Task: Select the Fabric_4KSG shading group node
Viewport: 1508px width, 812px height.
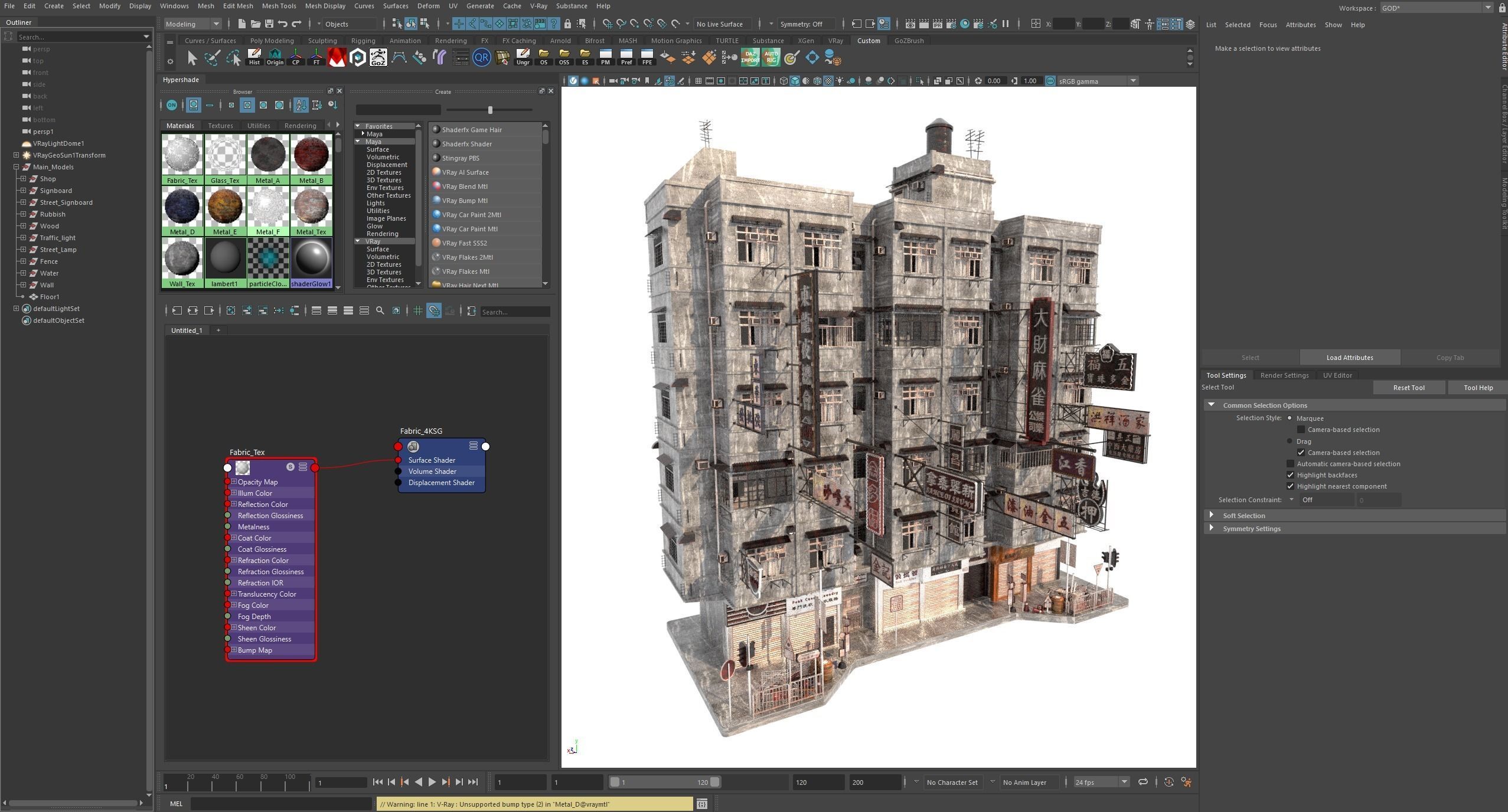Action: pyautogui.click(x=442, y=465)
